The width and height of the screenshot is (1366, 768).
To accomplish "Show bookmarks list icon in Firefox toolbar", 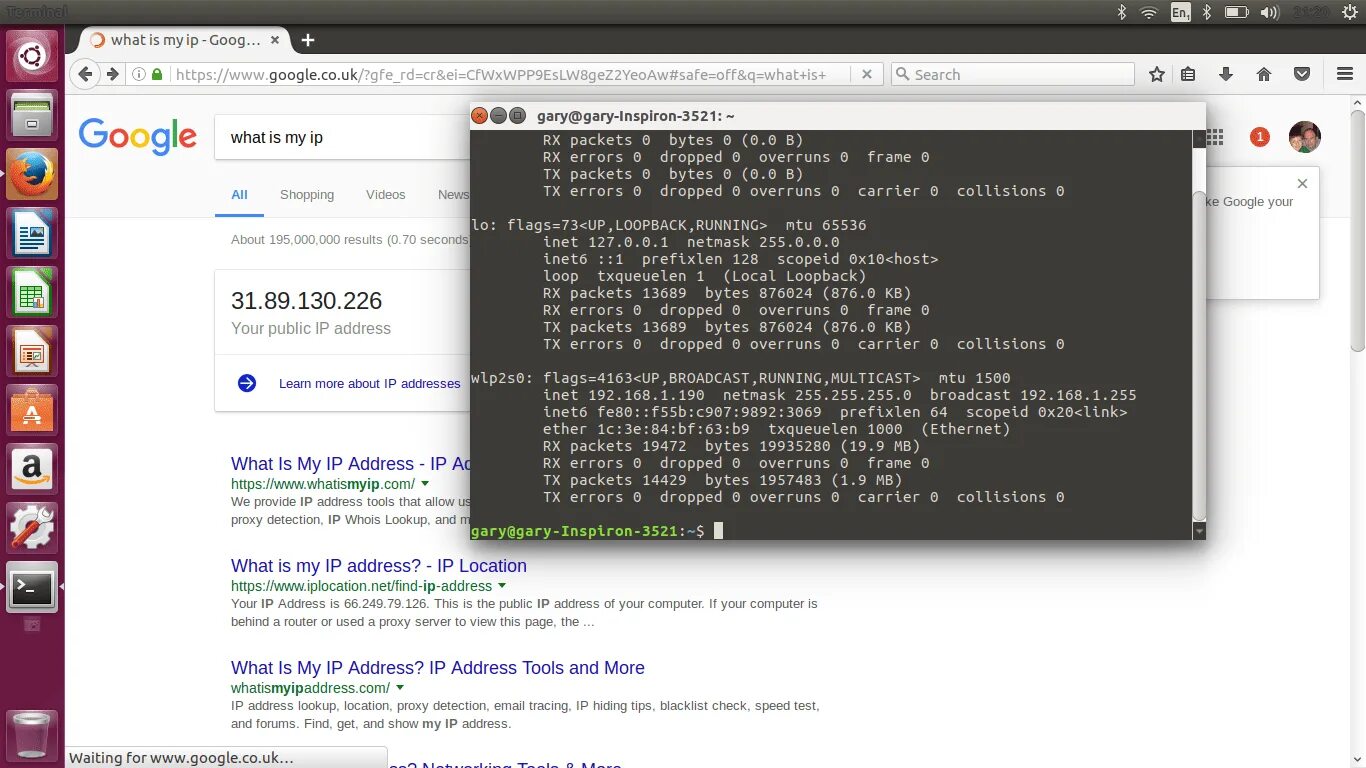I will 1188,74.
